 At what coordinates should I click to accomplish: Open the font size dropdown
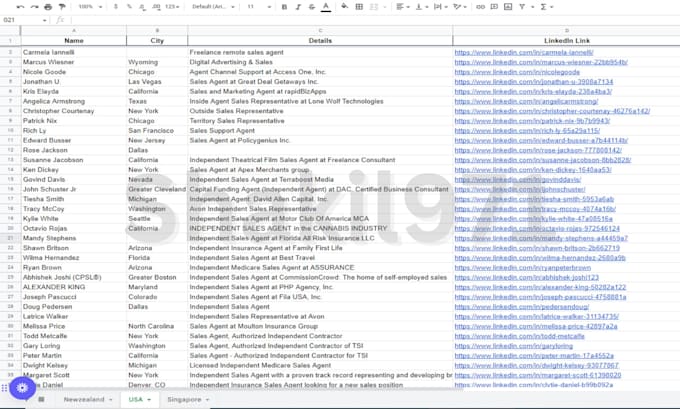click(259, 7)
